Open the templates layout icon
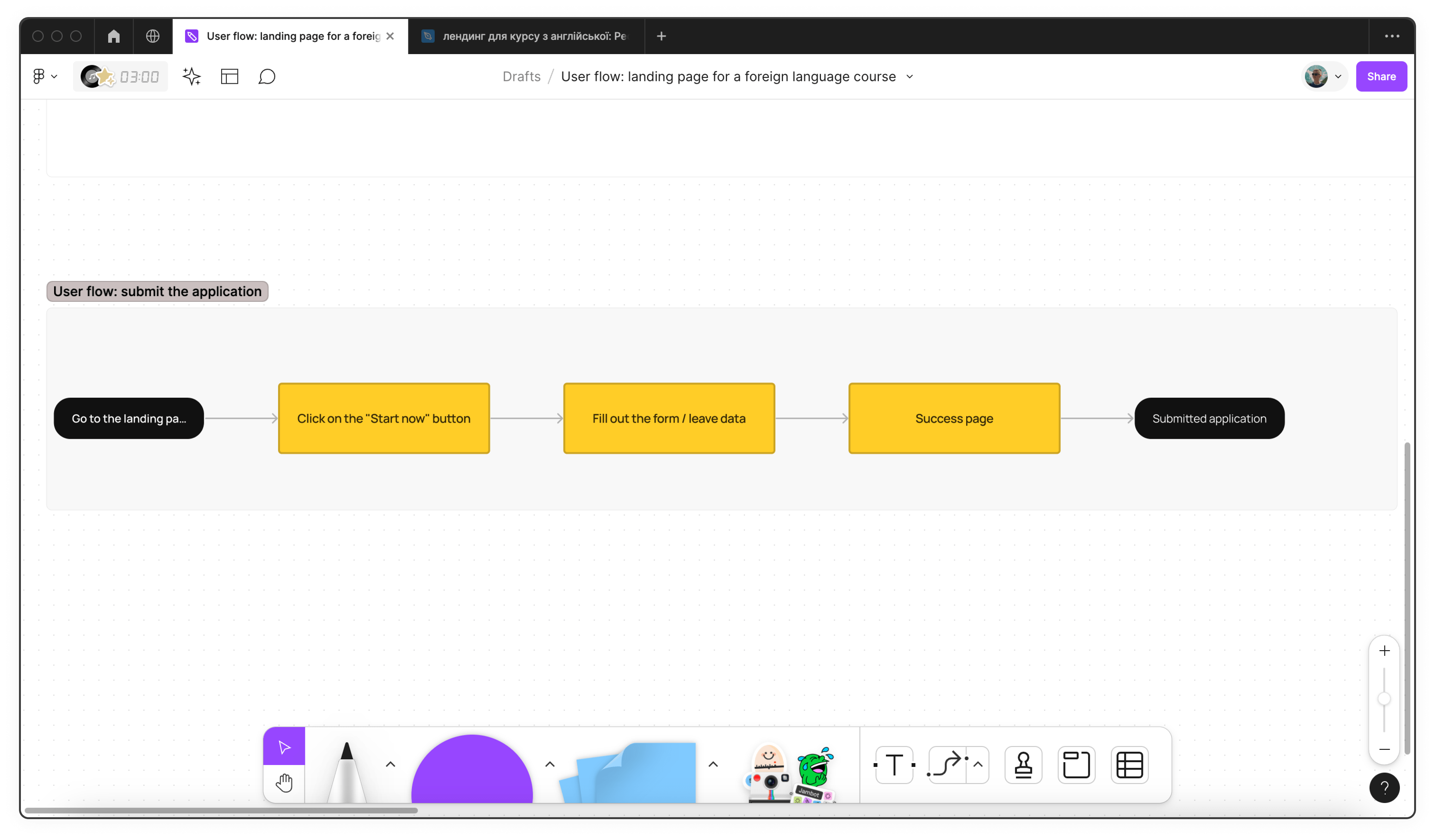The image size is (1435, 840). [229, 76]
